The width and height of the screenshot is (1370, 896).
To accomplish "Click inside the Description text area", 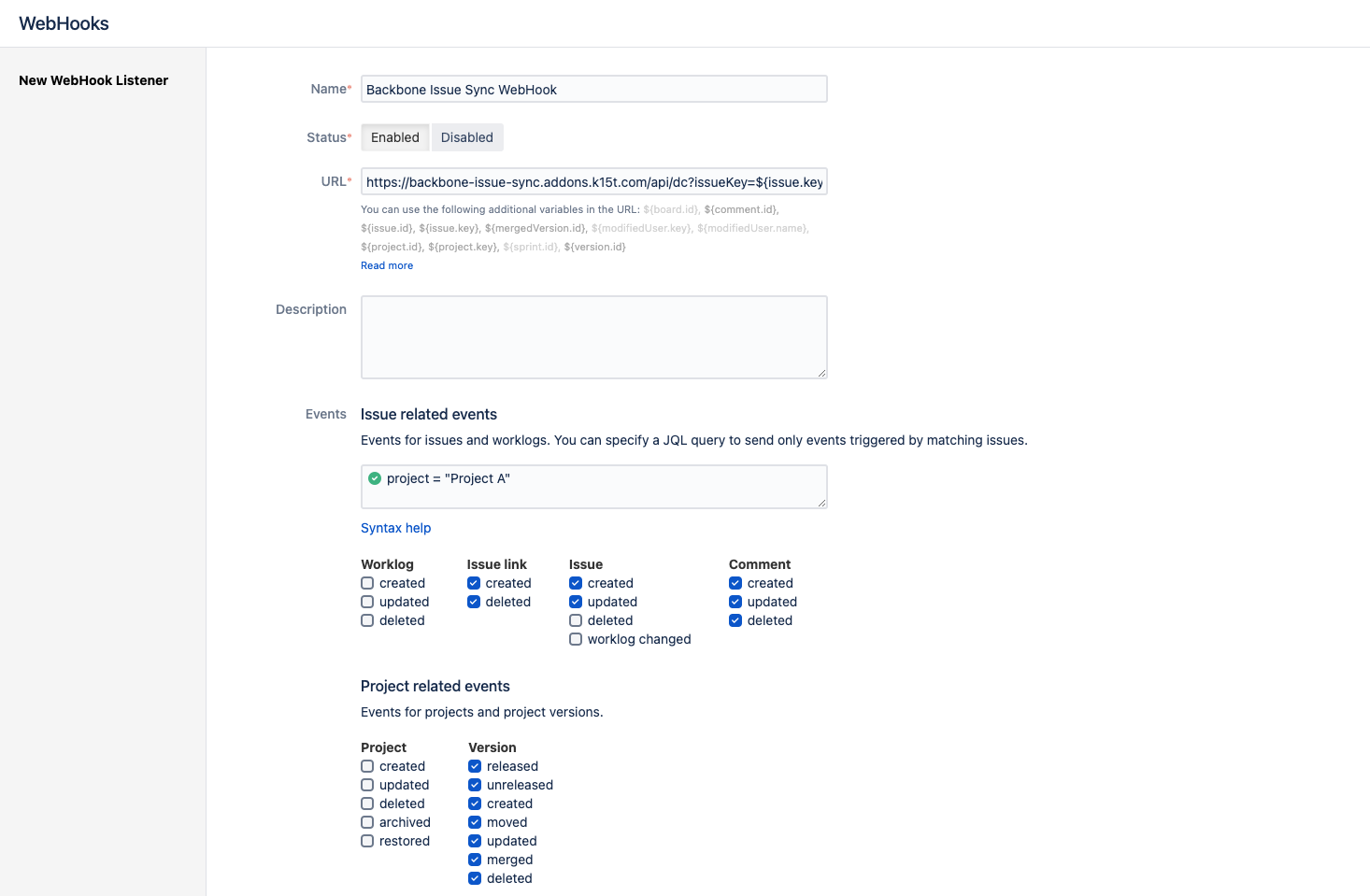I will pyautogui.click(x=593, y=336).
